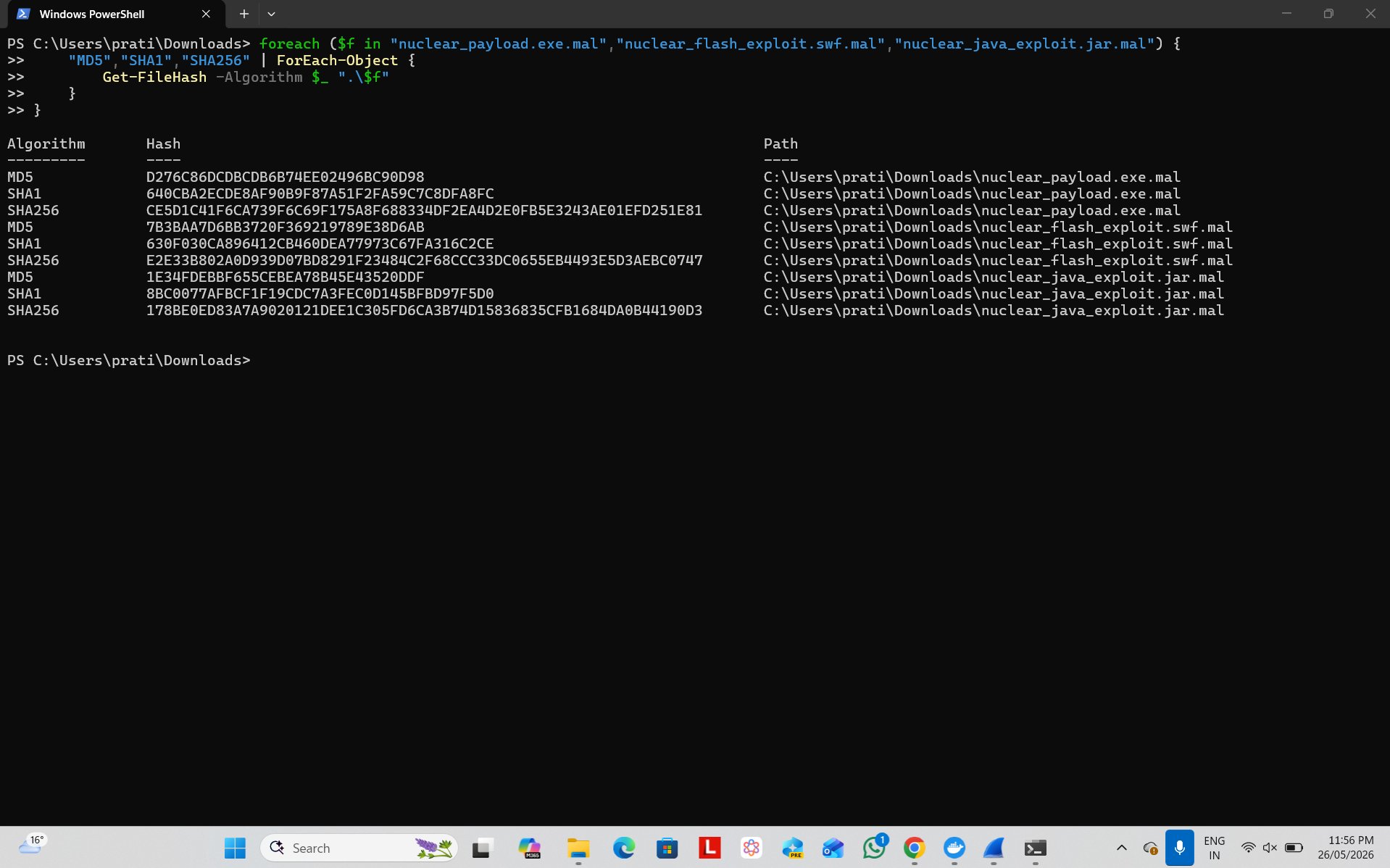Open the Windows Start menu
This screenshot has height=868, width=1390.
click(x=235, y=848)
